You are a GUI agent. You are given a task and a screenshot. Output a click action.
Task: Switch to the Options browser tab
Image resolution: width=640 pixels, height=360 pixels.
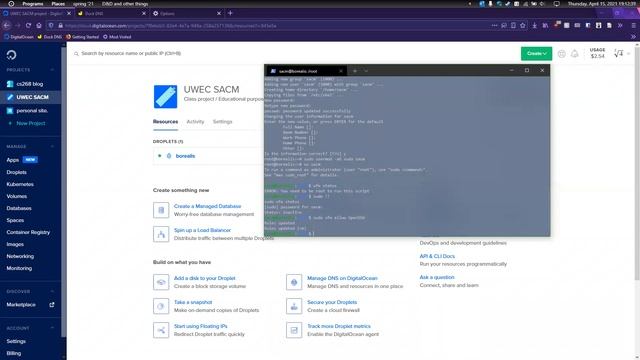(x=186, y=13)
